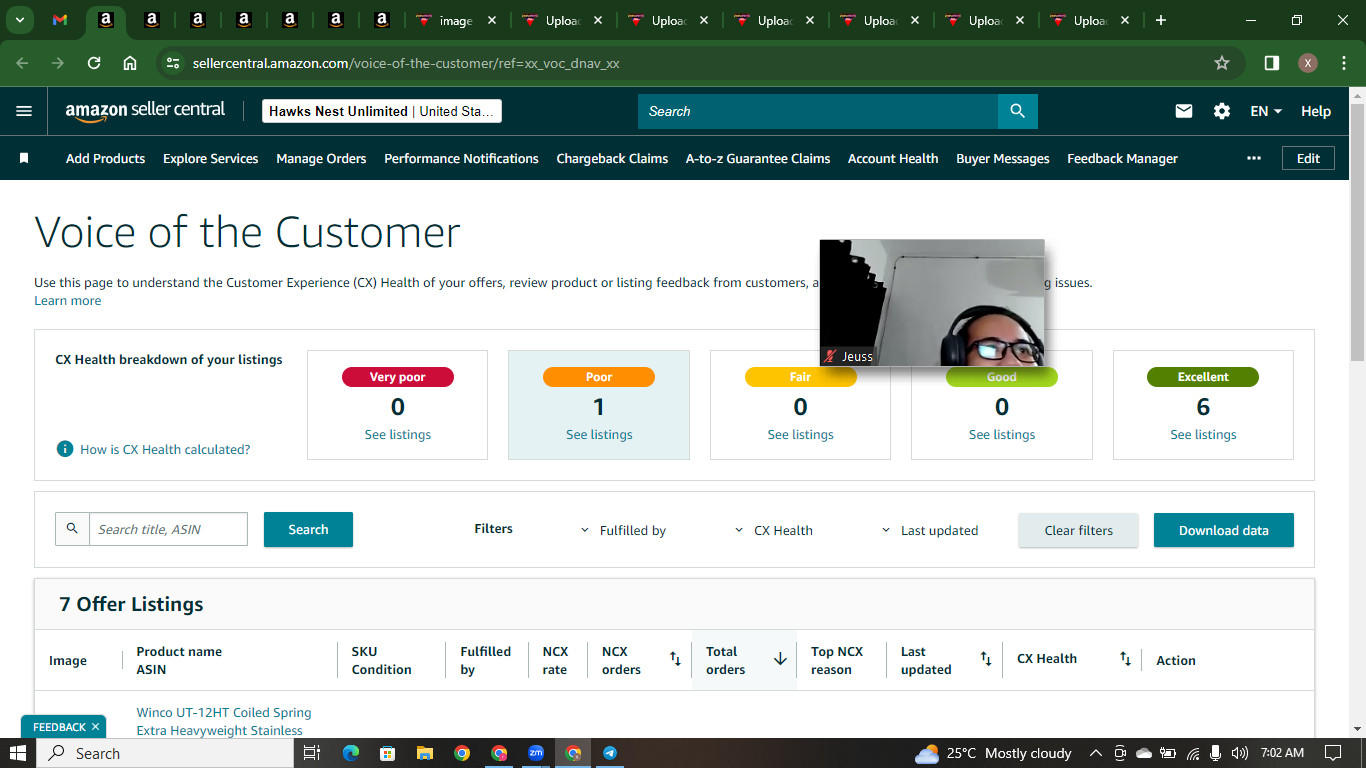See listings under Very poor CX Health
The width and height of the screenshot is (1366, 768).
[x=398, y=434]
